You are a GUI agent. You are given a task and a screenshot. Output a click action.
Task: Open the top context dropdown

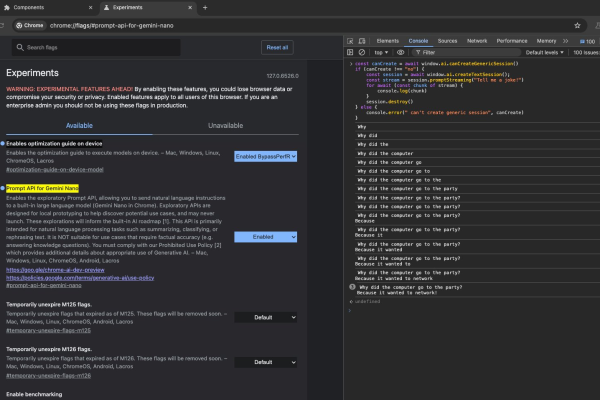pyautogui.click(x=381, y=52)
